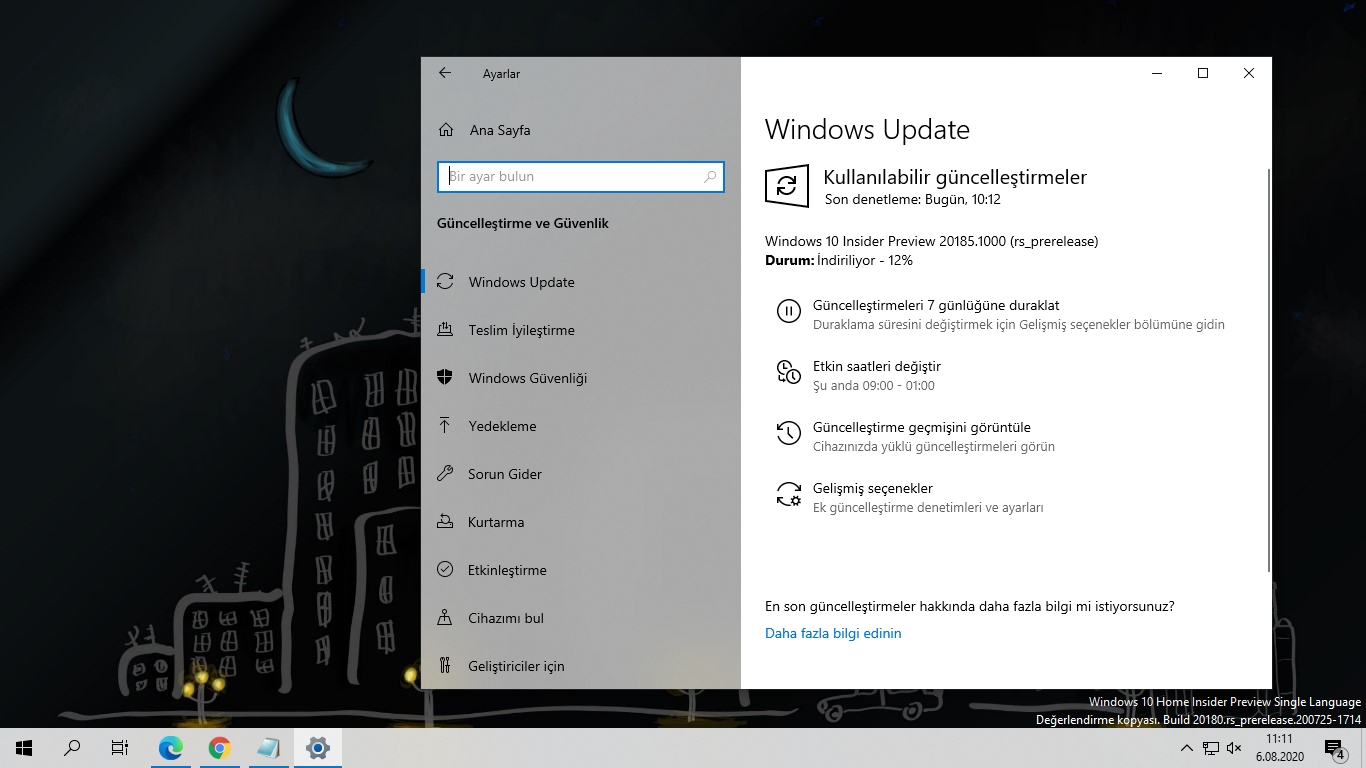Open the Windows Start menu
1366x768 pixels.
click(x=24, y=748)
